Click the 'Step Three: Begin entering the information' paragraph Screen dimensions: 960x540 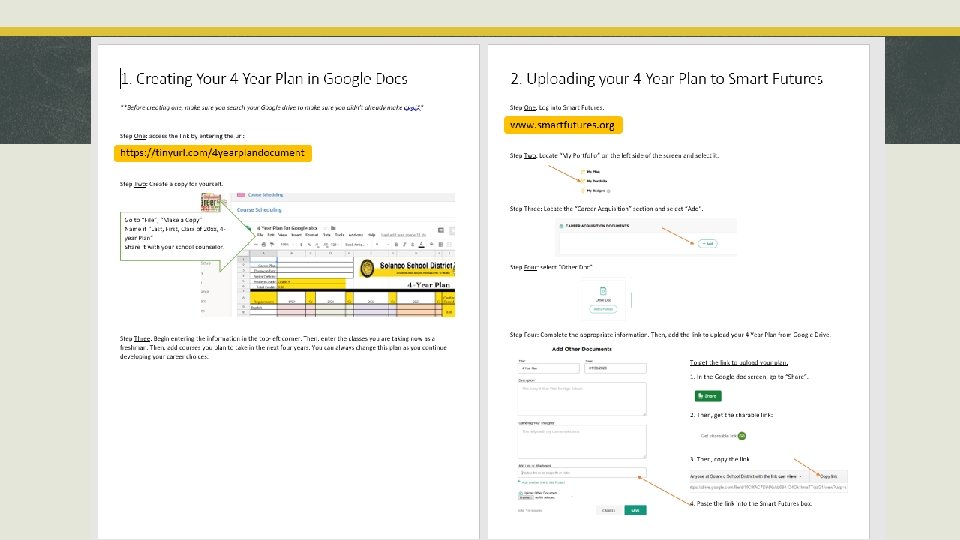point(283,347)
